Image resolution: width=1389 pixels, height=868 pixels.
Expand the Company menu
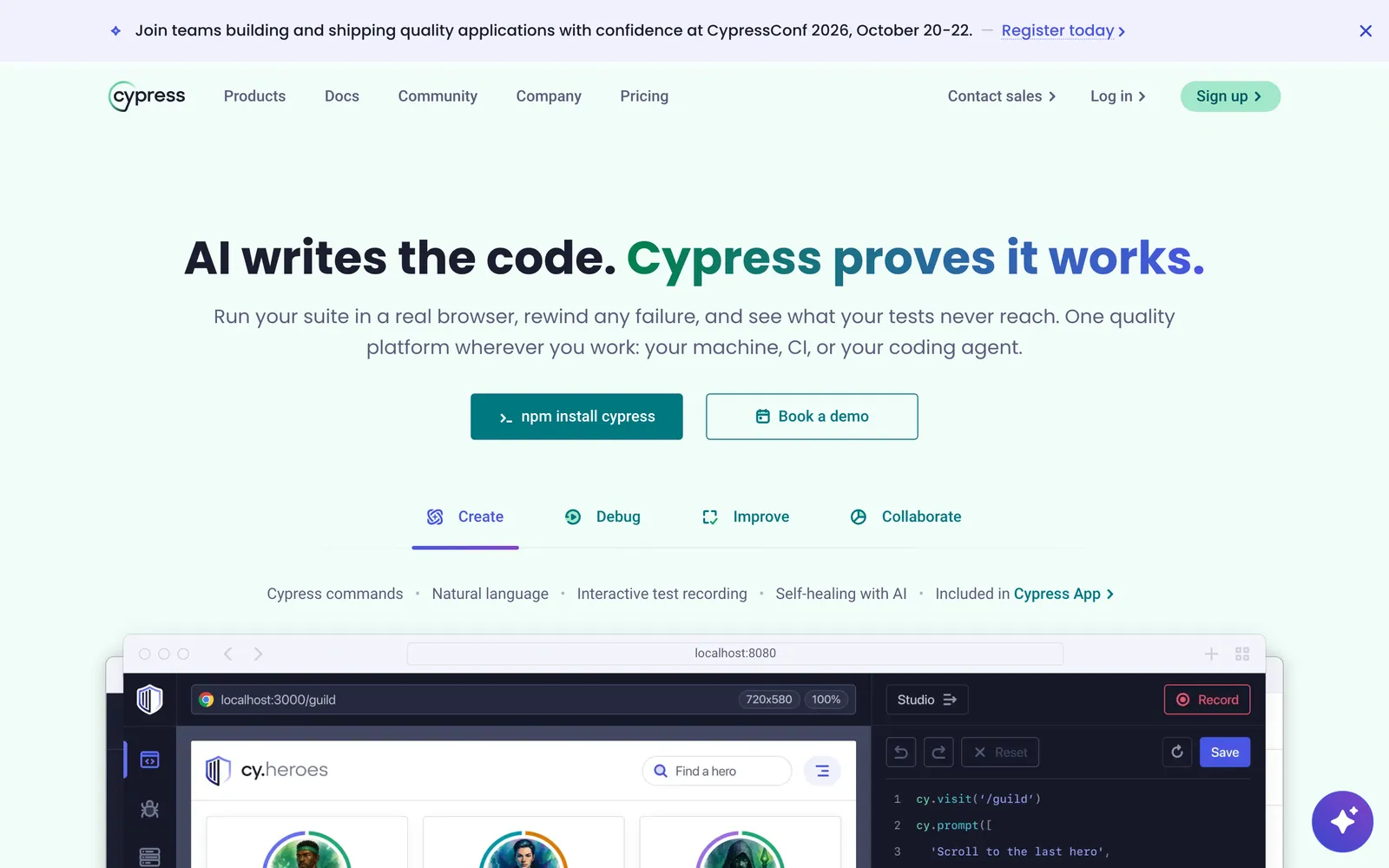click(549, 96)
